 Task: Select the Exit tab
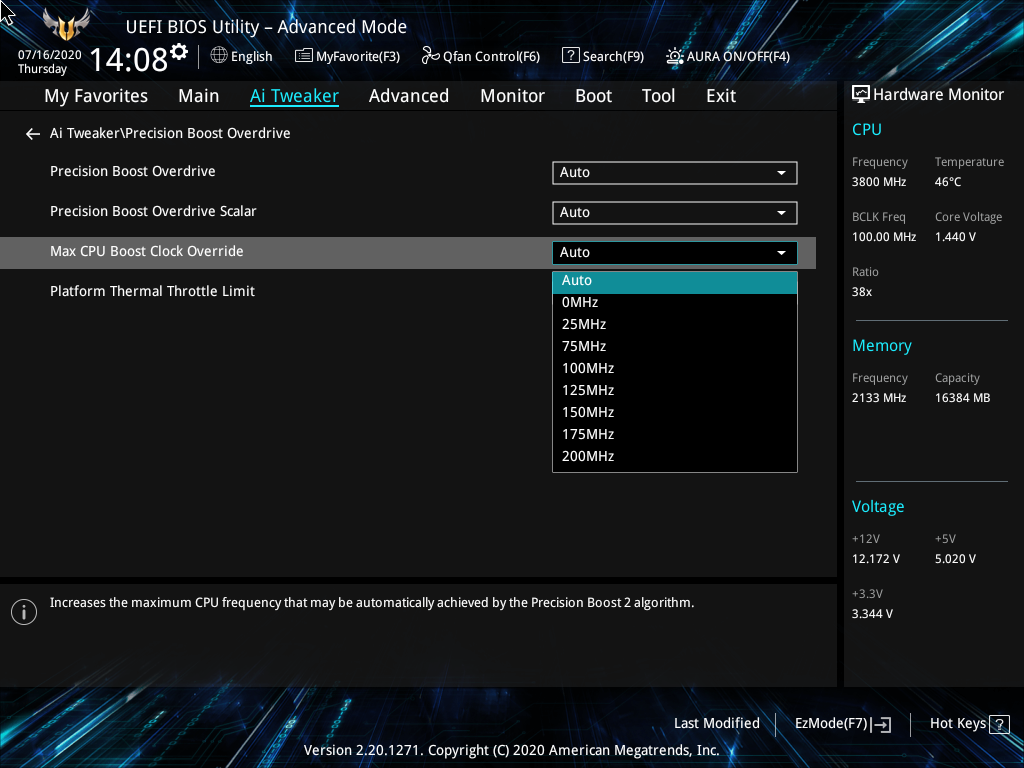721,96
